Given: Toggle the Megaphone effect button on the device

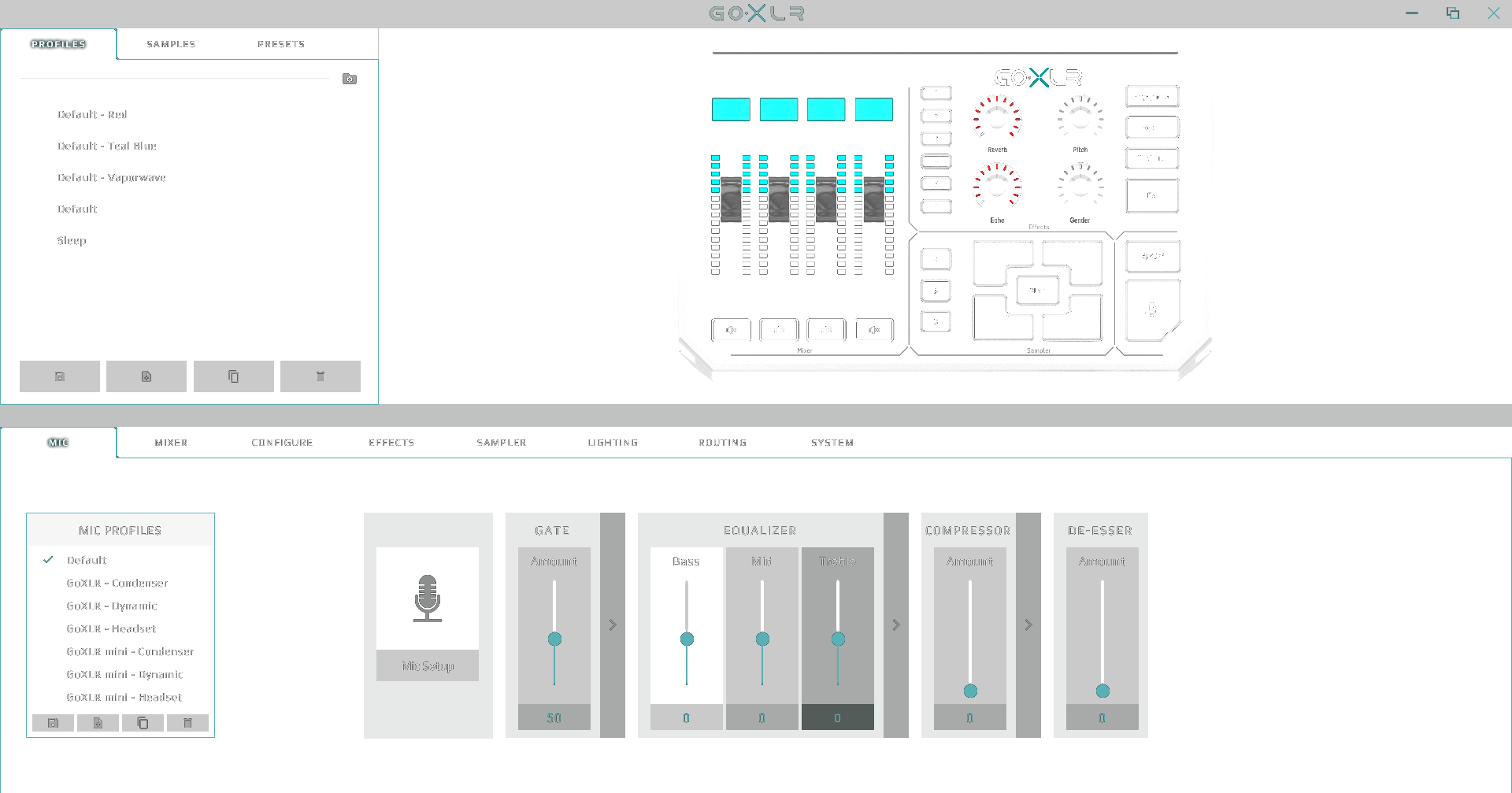Looking at the screenshot, I should [x=1152, y=97].
